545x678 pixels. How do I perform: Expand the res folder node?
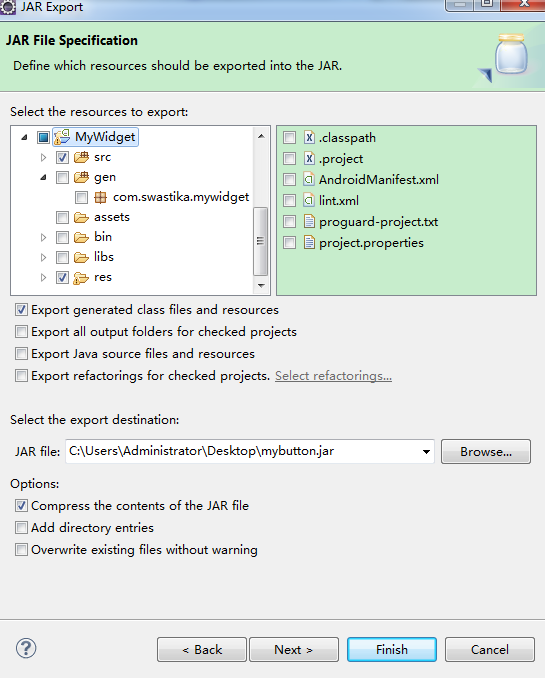[43, 277]
